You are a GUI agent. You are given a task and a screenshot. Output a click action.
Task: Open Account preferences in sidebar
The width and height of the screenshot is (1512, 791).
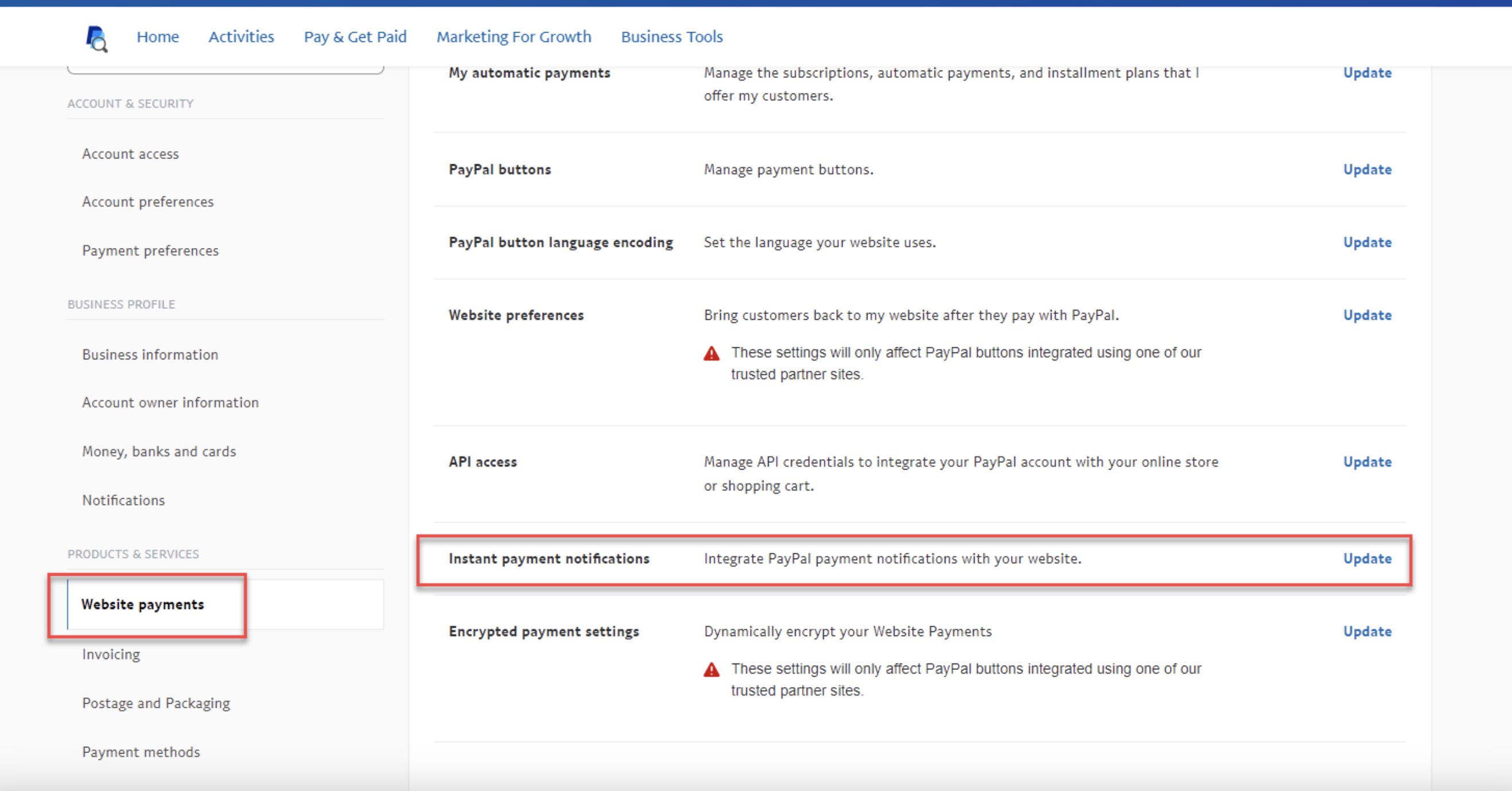[x=148, y=202]
